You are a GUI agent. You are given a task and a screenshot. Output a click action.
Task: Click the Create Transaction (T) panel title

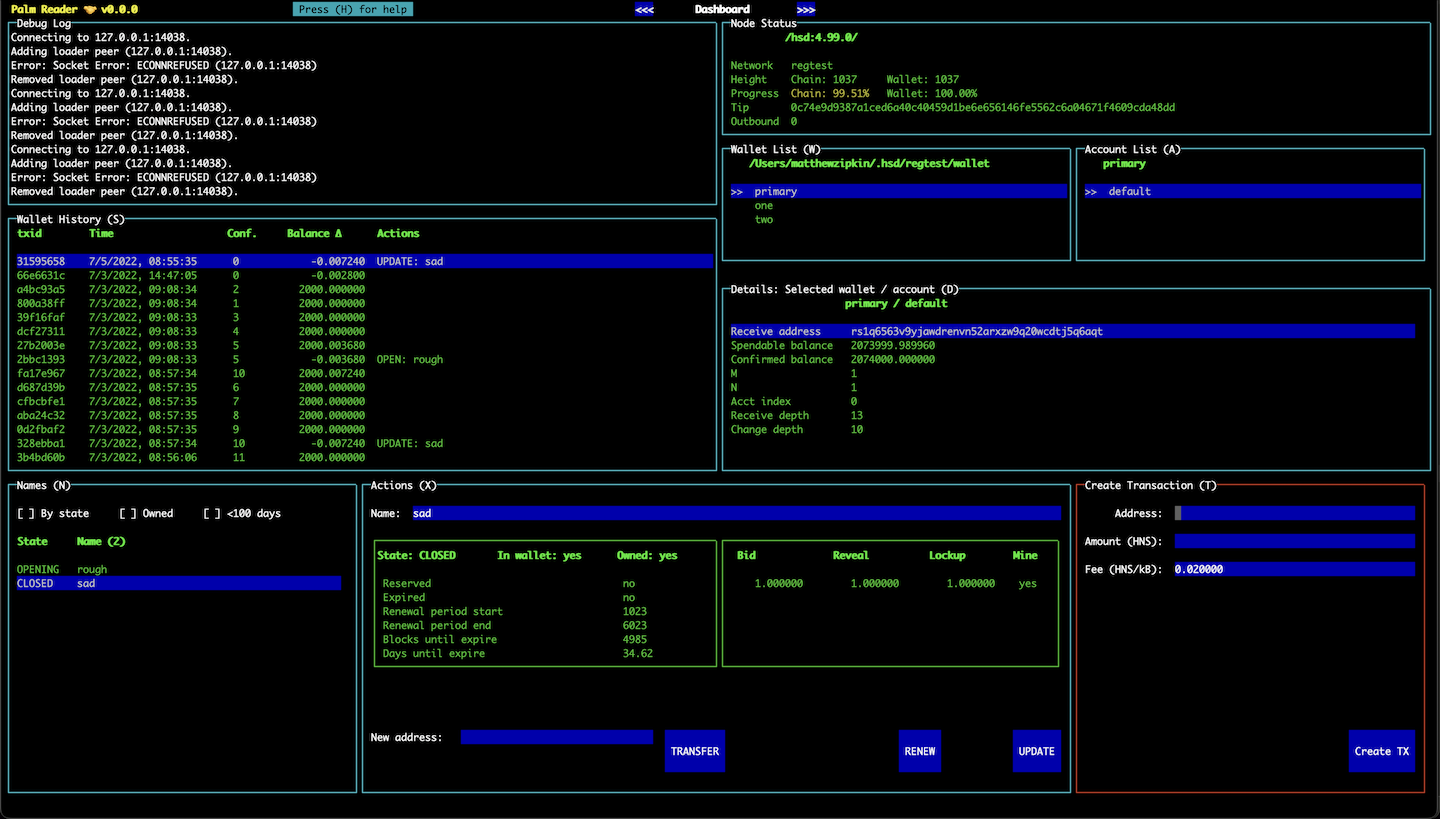click(1151, 485)
